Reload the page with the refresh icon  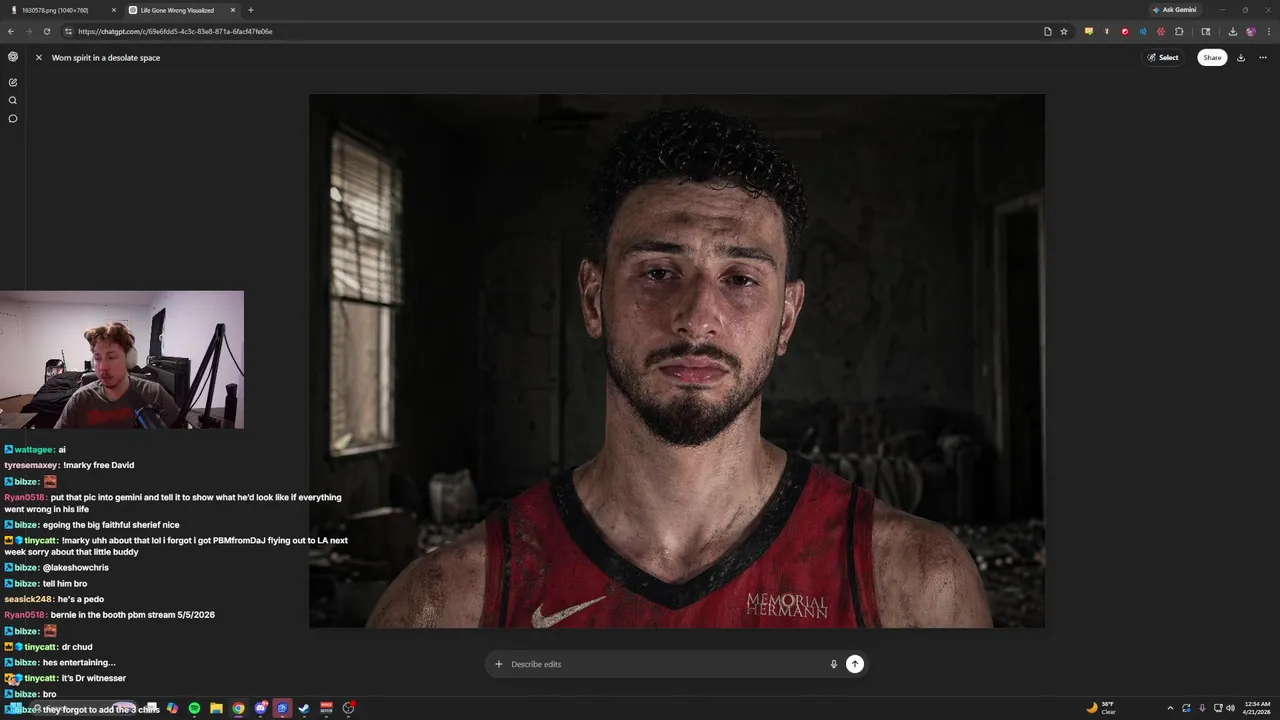click(46, 31)
